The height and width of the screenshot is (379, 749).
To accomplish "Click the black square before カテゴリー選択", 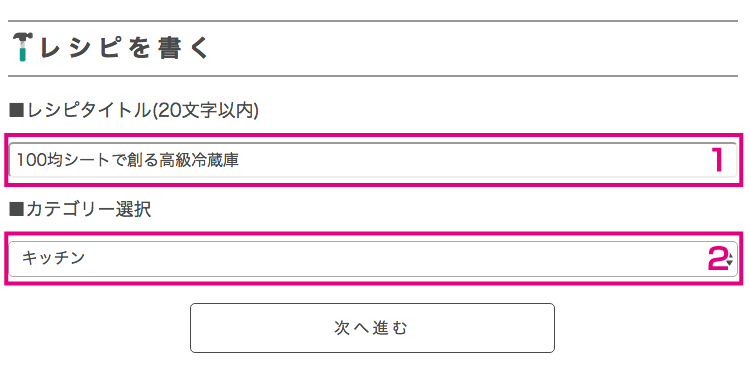I will click(x=17, y=209).
